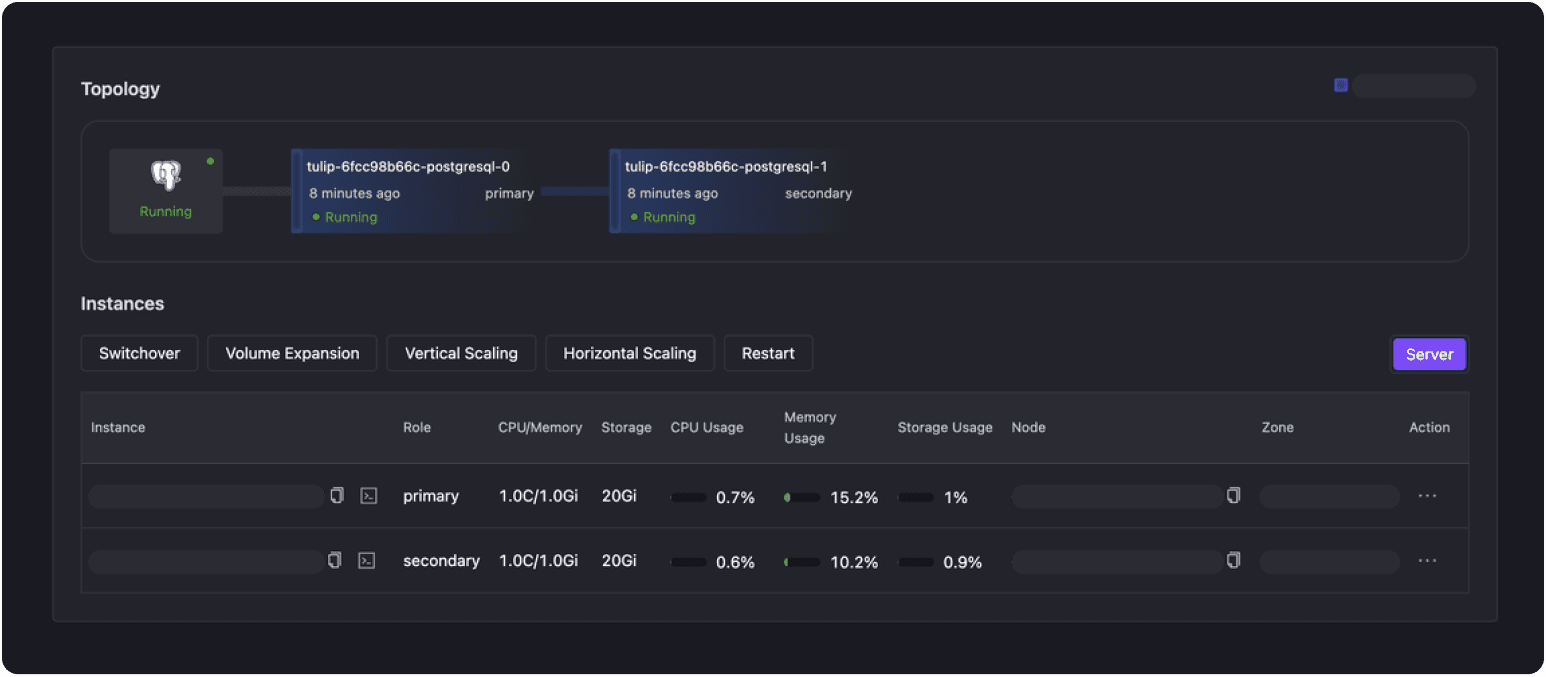This screenshot has height=677, width=1546.
Task: Open terminal for the primary instance
Action: [368, 496]
